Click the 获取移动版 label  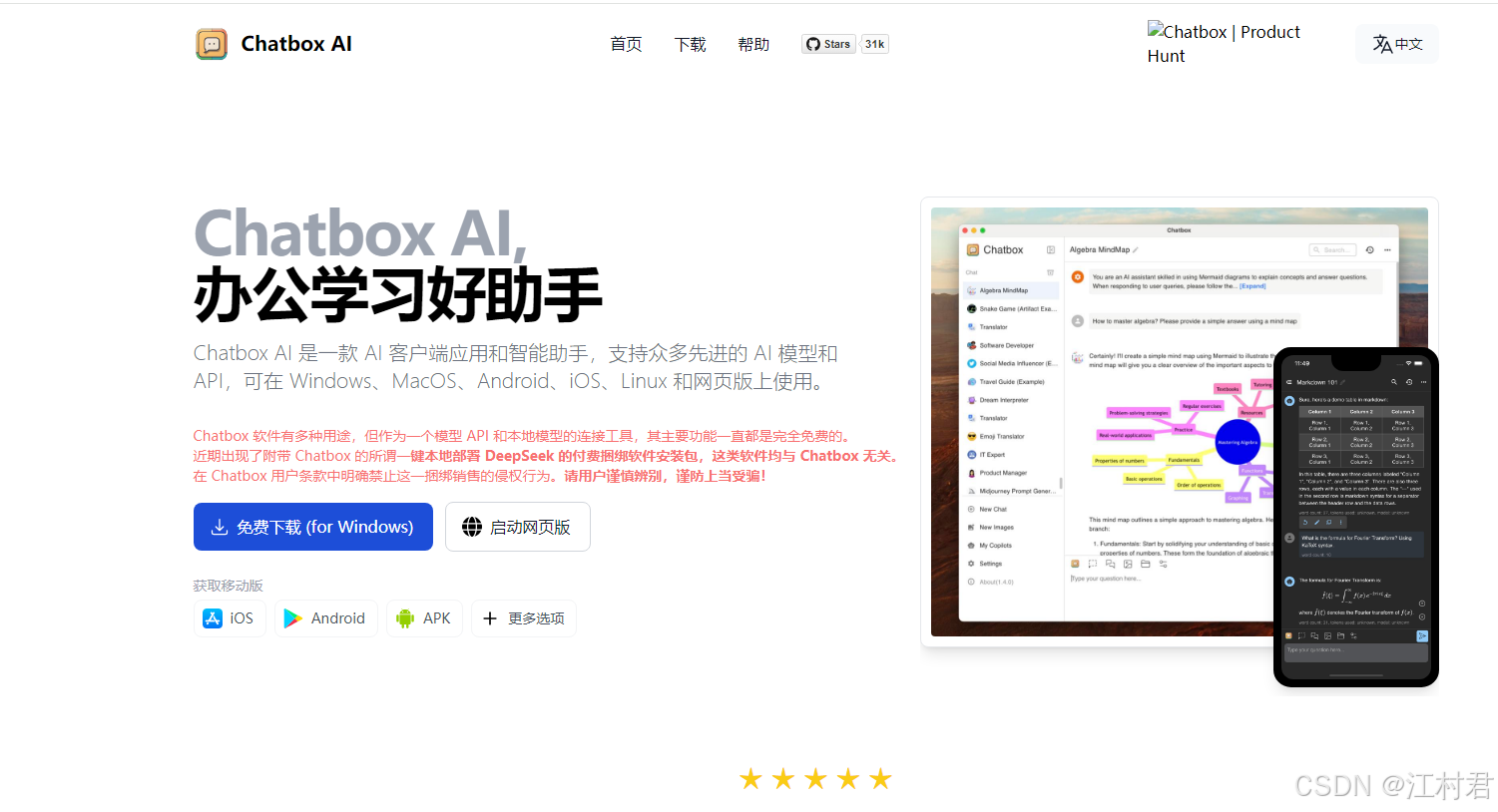(x=229, y=586)
